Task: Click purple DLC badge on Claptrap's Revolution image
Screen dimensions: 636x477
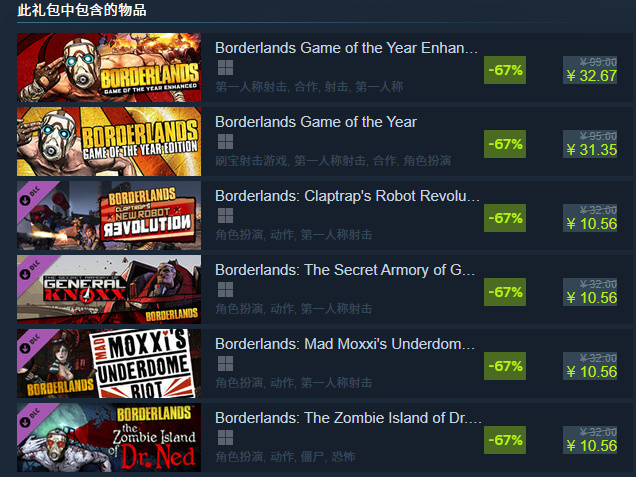Action: [32, 197]
